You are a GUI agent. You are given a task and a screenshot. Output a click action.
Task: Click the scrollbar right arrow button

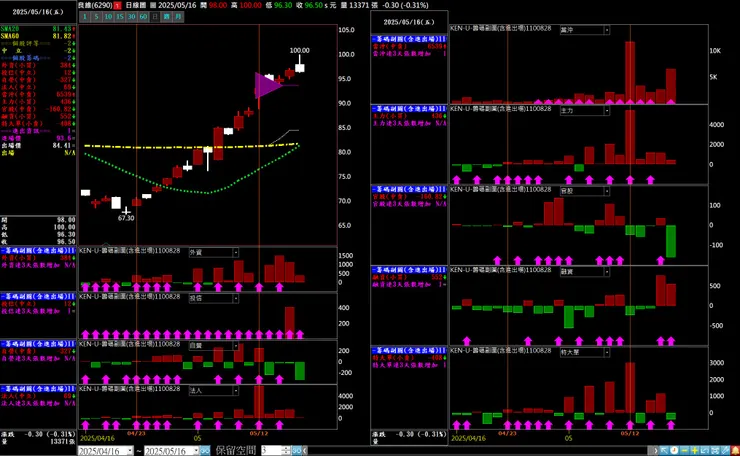[x=656, y=450]
